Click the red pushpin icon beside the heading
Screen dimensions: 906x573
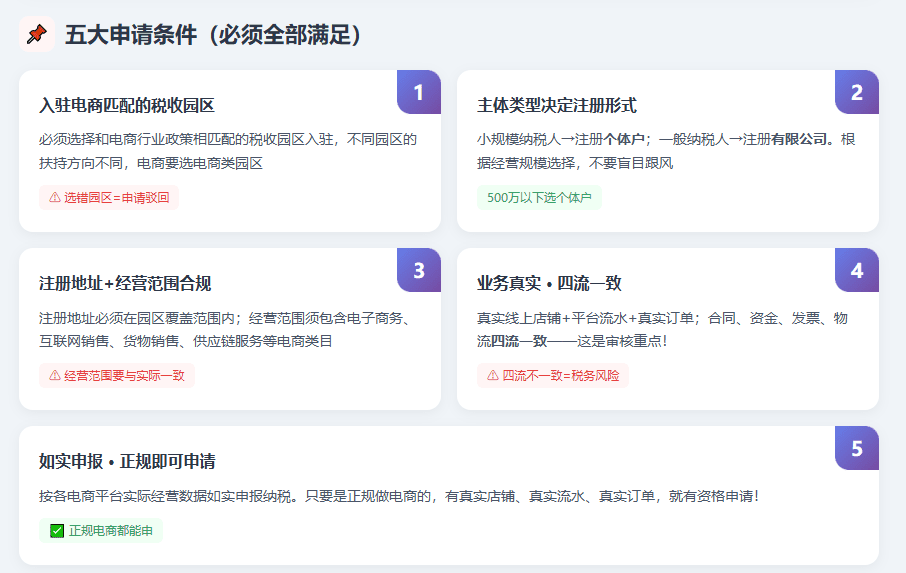(x=37, y=34)
